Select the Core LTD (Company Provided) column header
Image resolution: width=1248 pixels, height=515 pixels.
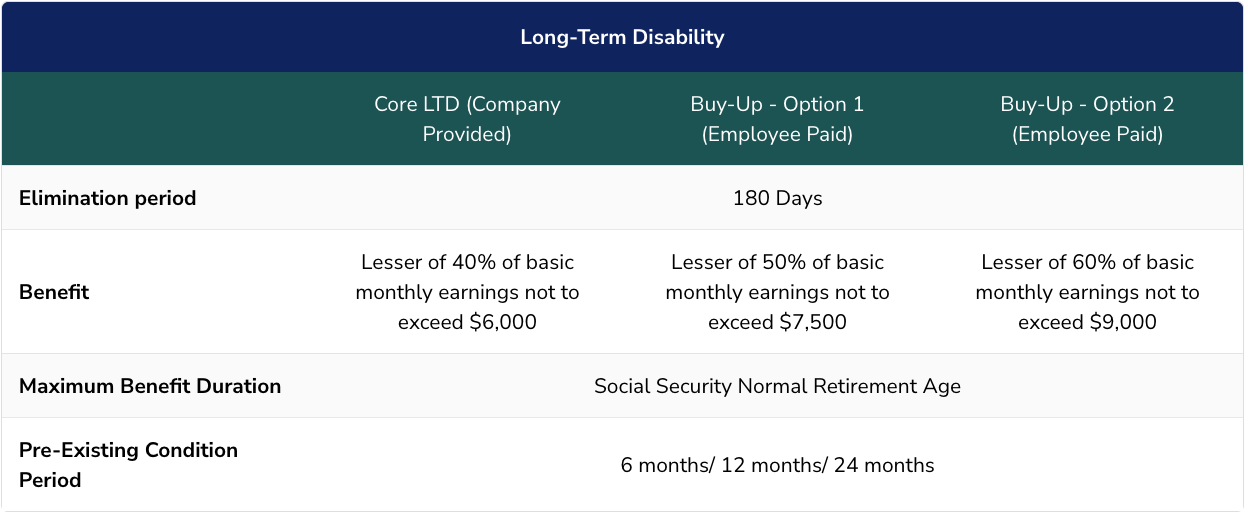467,119
